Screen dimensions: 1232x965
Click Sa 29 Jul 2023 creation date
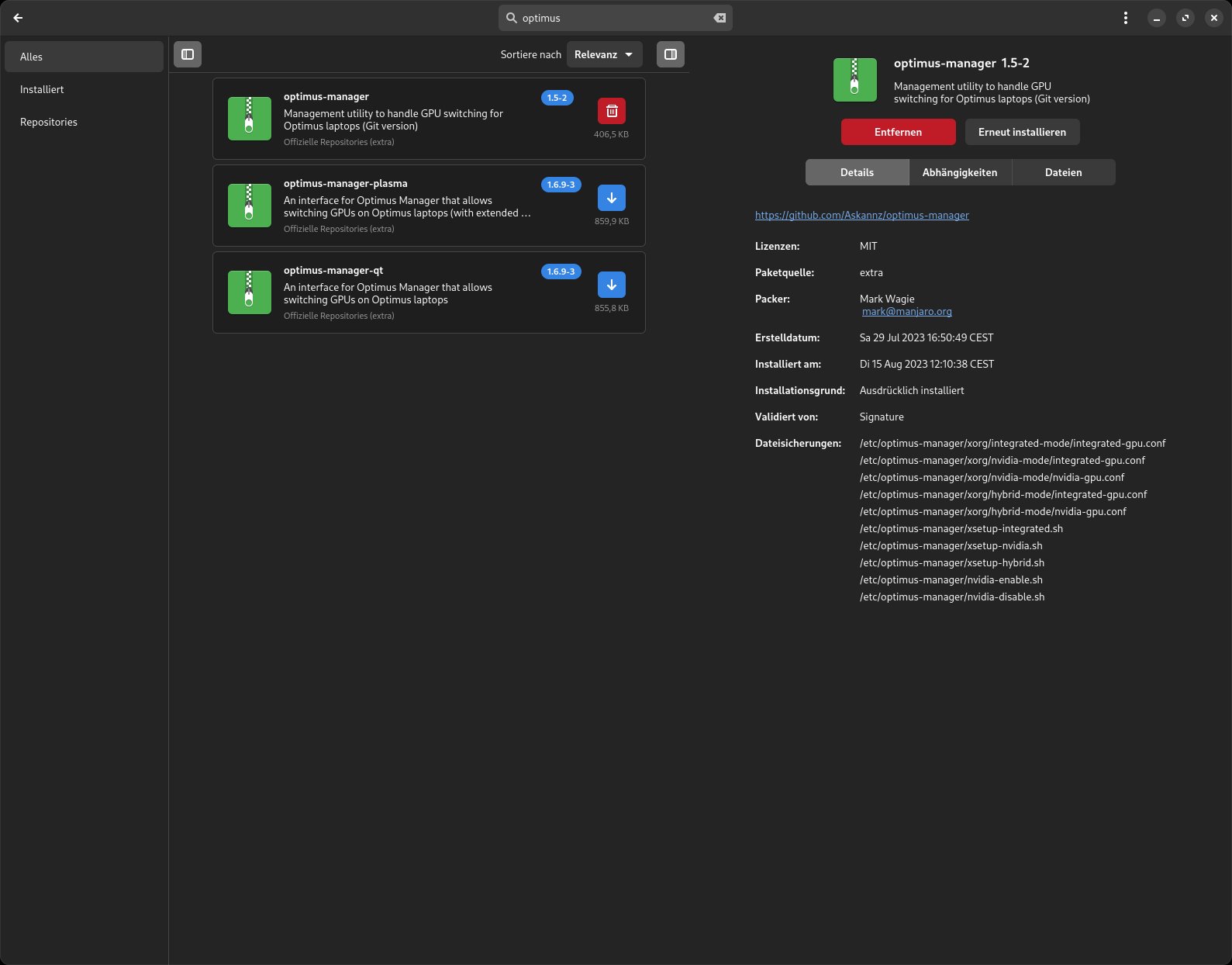927,337
